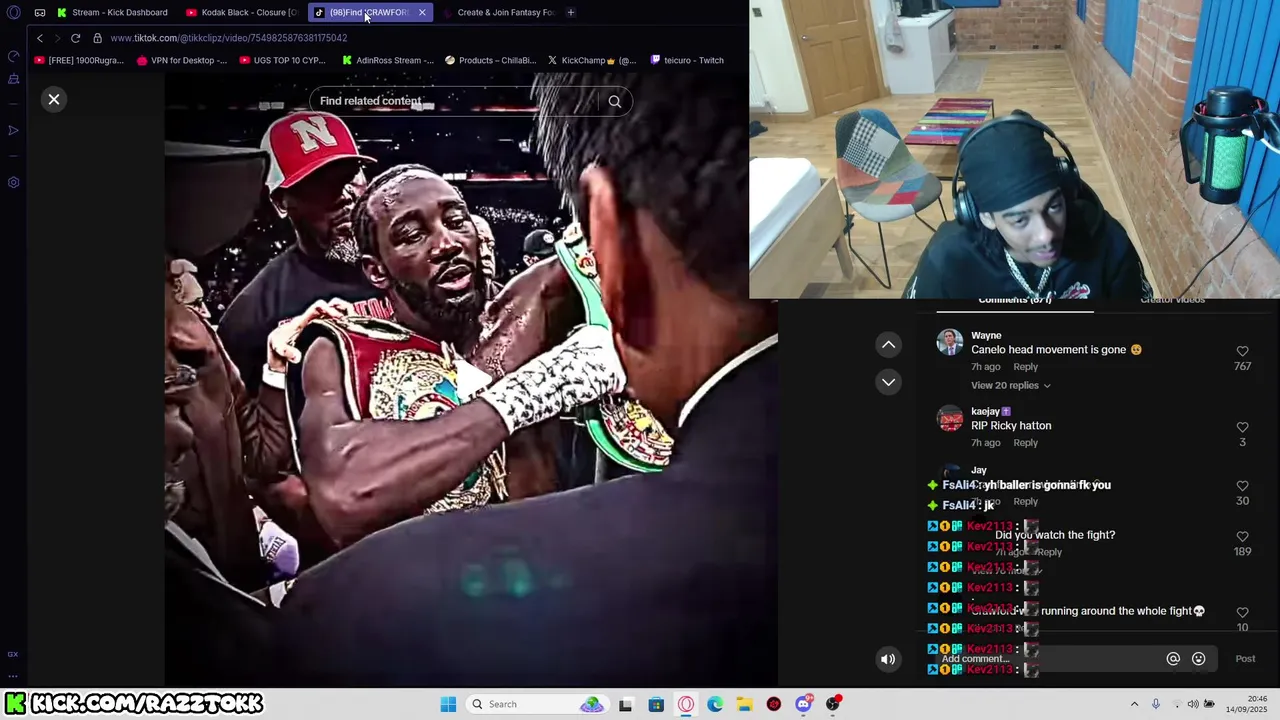1280x720 pixels.
Task: Click the microphone tray icon
Action: (x=1155, y=704)
